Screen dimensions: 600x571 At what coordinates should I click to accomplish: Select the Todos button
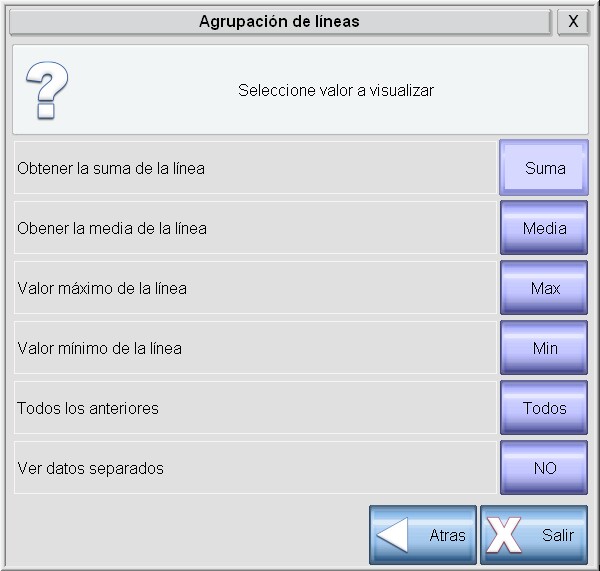[544, 408]
